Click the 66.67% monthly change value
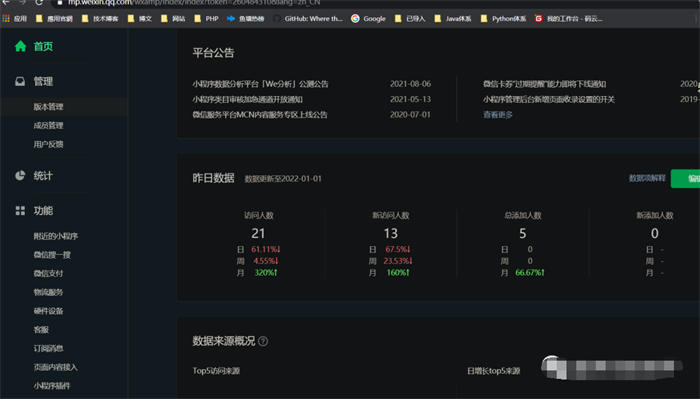The height and width of the screenshot is (399, 700). coord(530,272)
